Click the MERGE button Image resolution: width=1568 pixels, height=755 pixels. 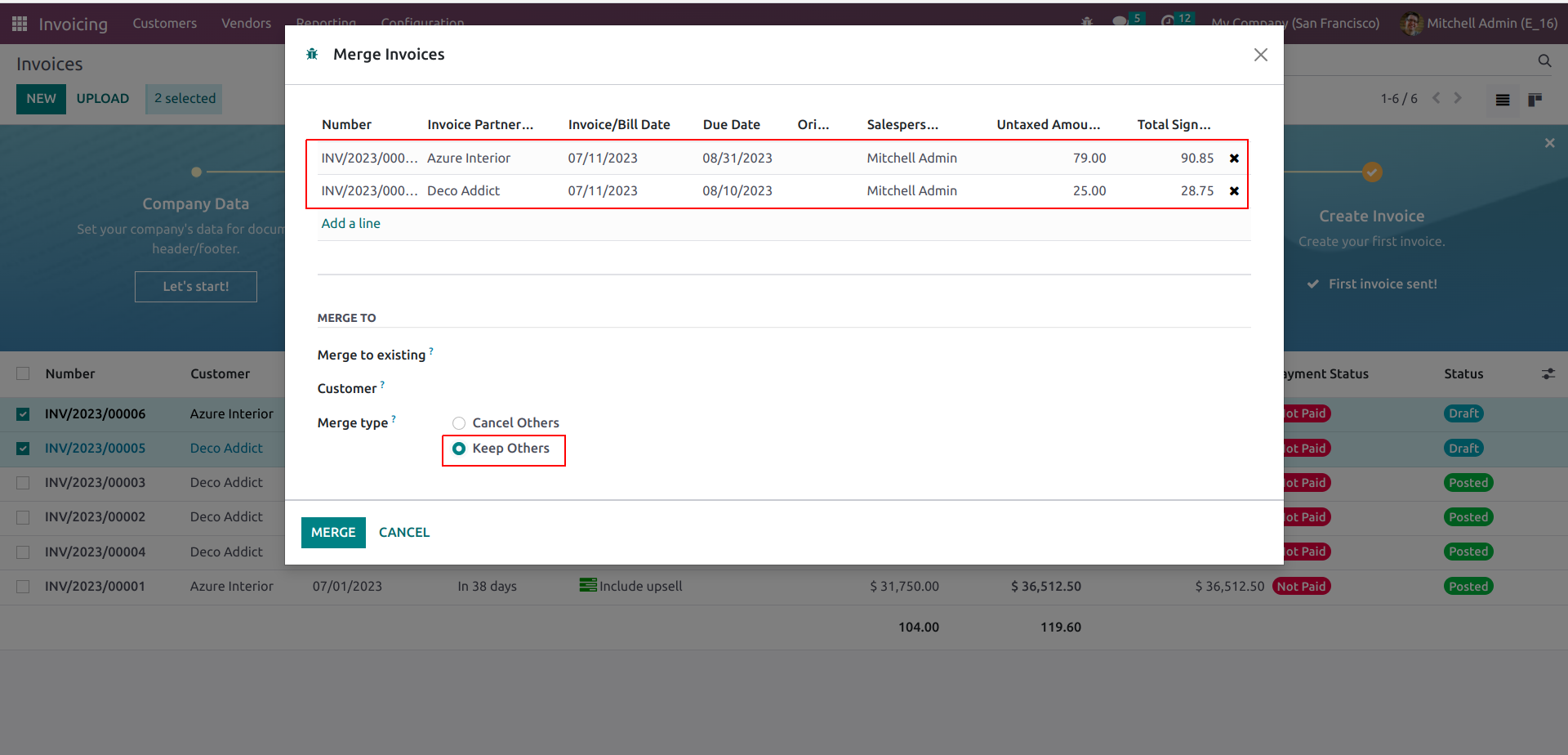(x=333, y=533)
